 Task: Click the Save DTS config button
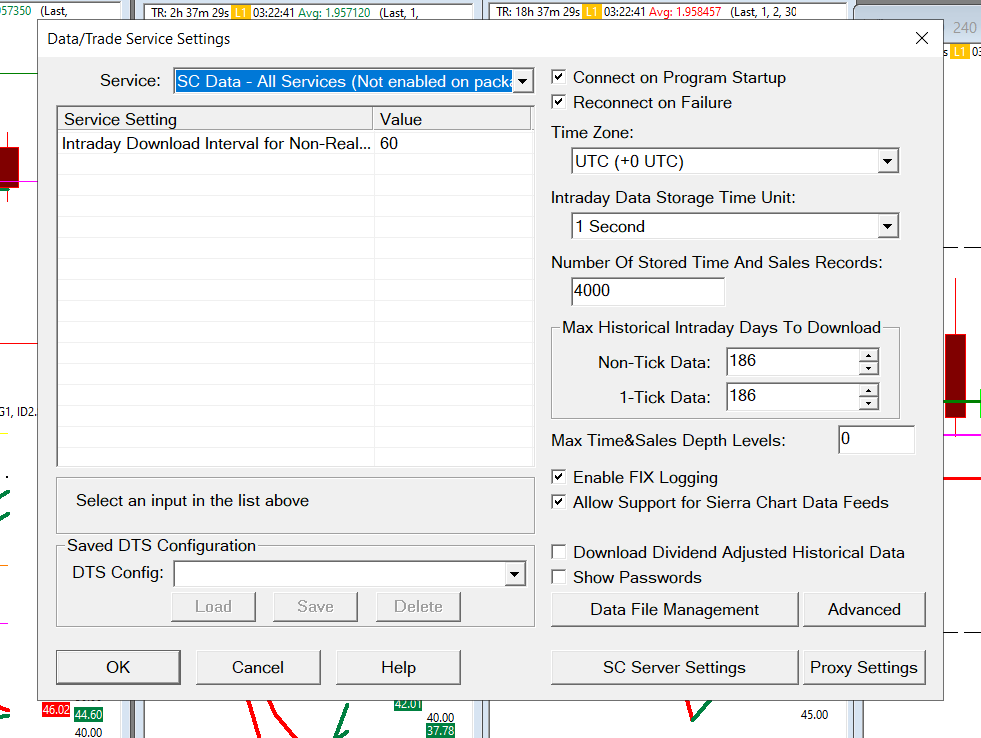[315, 607]
